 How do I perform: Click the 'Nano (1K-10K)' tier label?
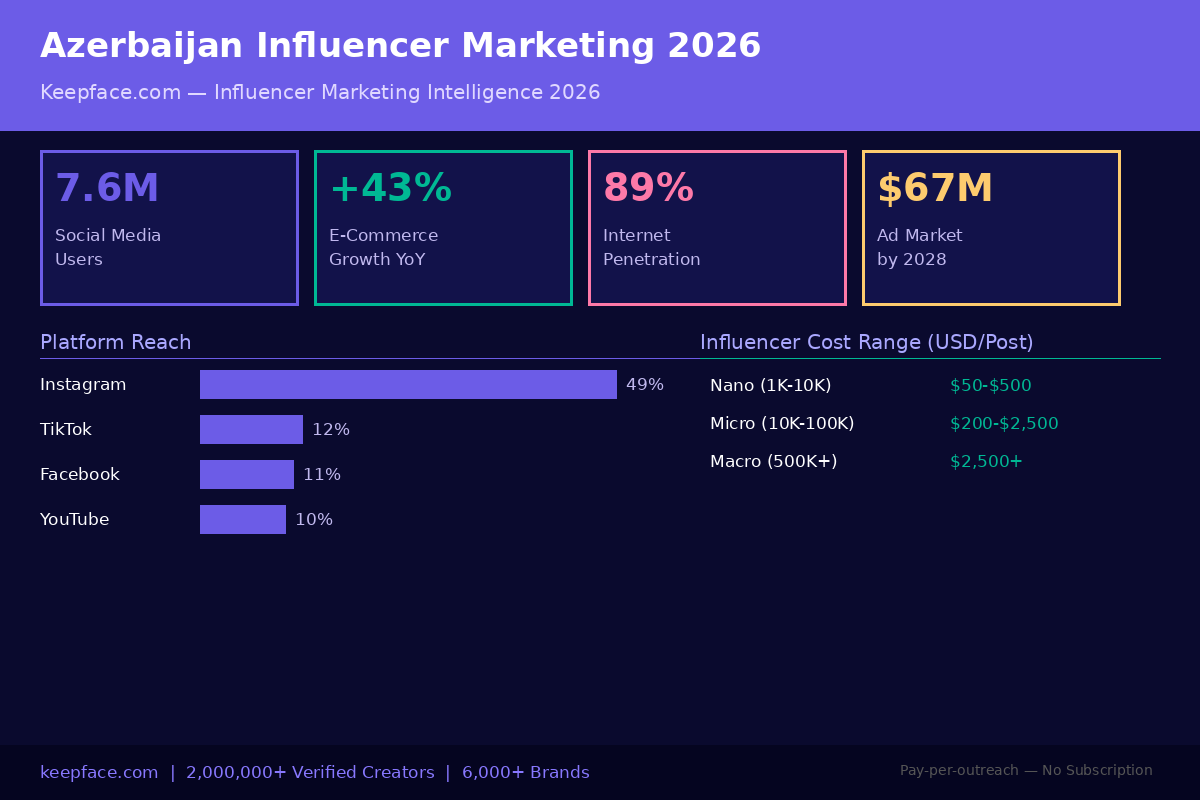(x=771, y=386)
